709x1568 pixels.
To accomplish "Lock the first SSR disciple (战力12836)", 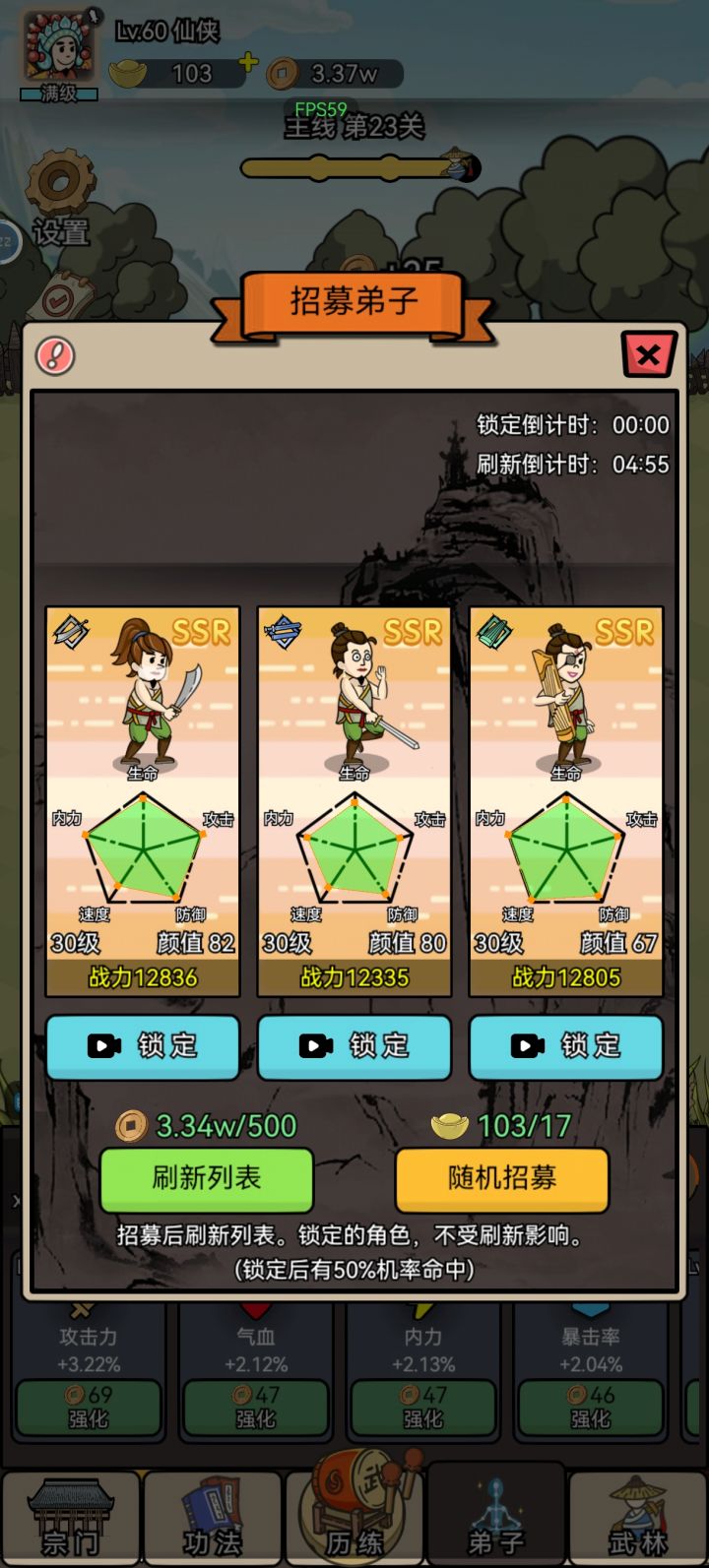I will point(143,1045).
